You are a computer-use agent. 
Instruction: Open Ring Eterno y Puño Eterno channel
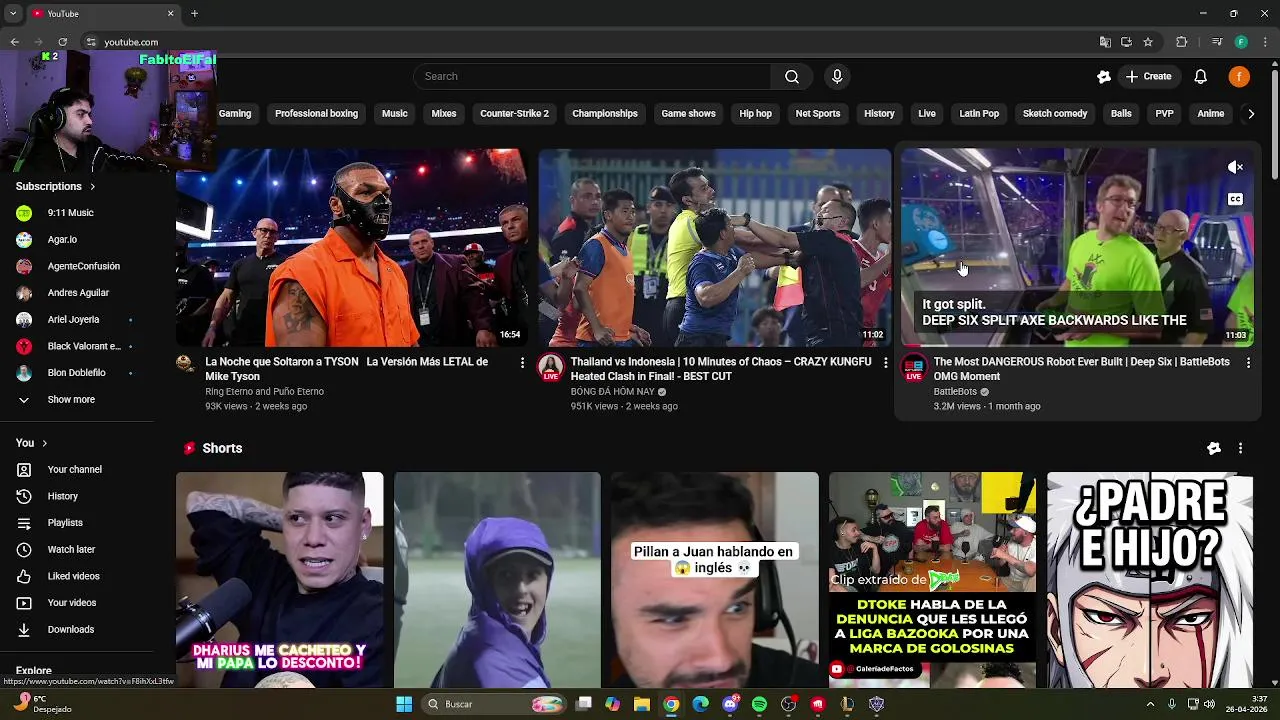tap(264, 392)
